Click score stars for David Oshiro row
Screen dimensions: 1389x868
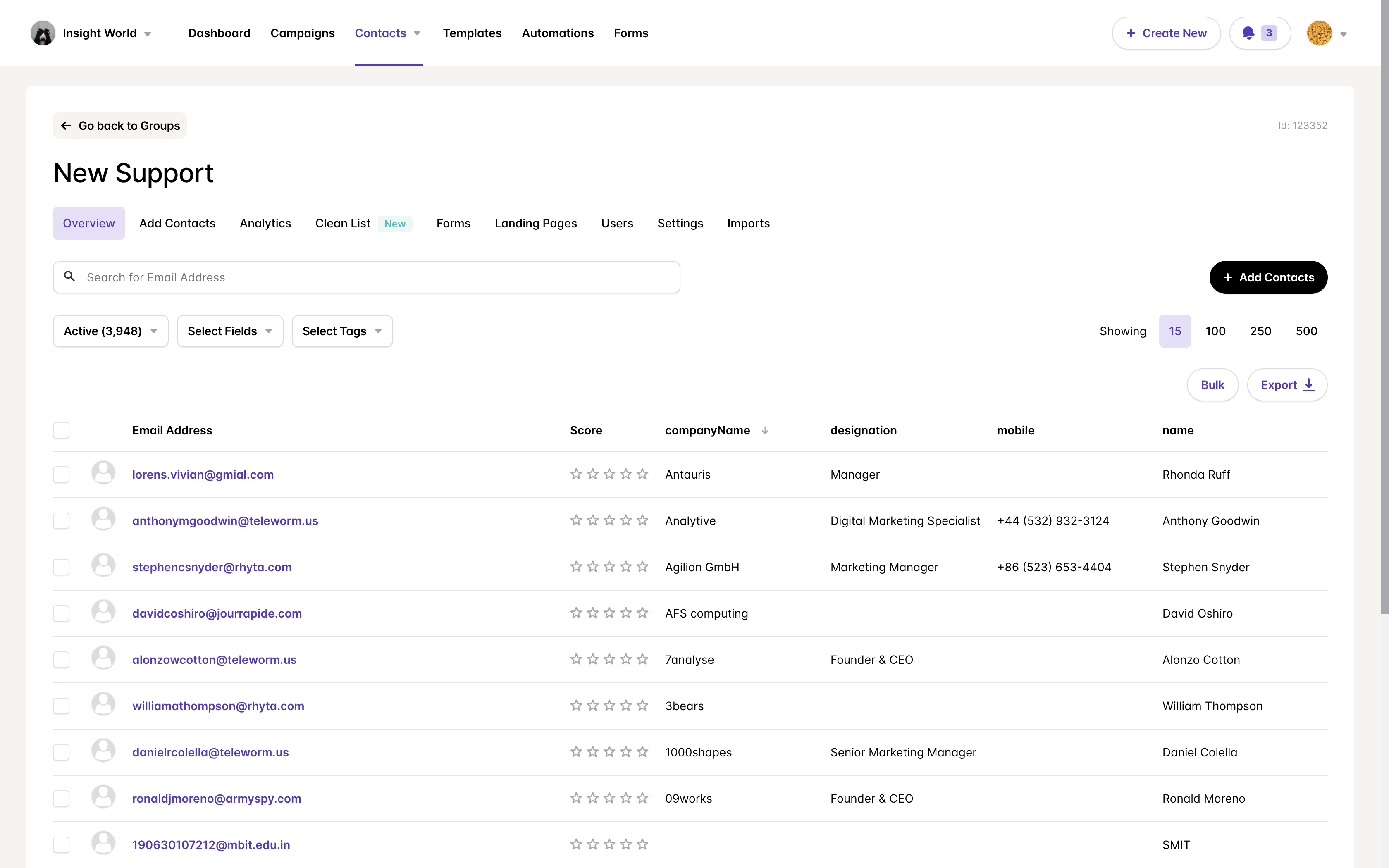(609, 613)
